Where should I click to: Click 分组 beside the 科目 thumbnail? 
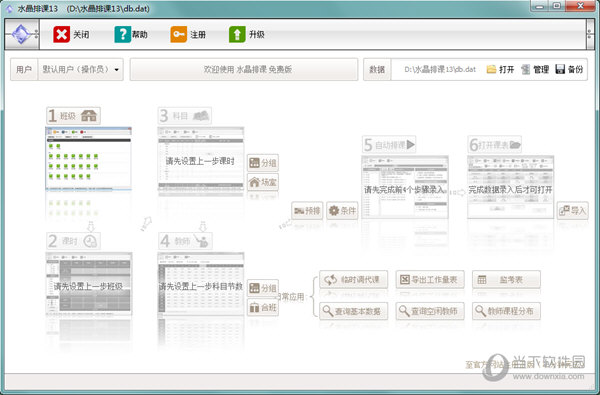[x=263, y=163]
